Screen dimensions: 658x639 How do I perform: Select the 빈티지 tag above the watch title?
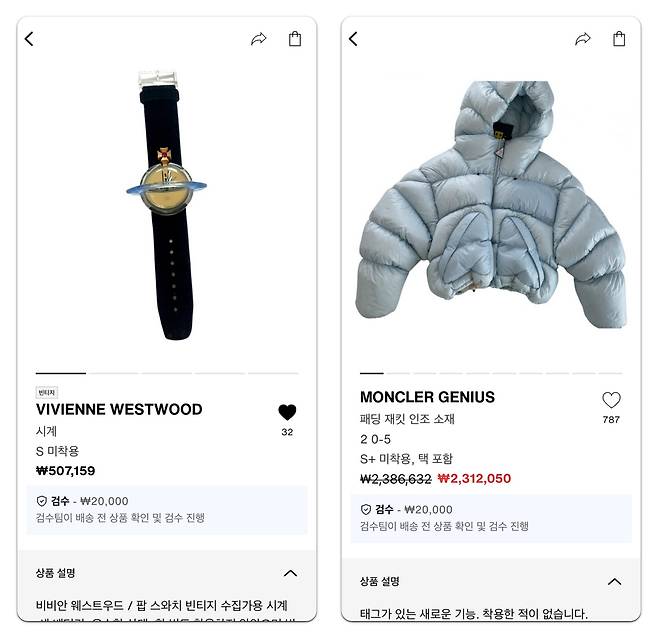tap(47, 392)
